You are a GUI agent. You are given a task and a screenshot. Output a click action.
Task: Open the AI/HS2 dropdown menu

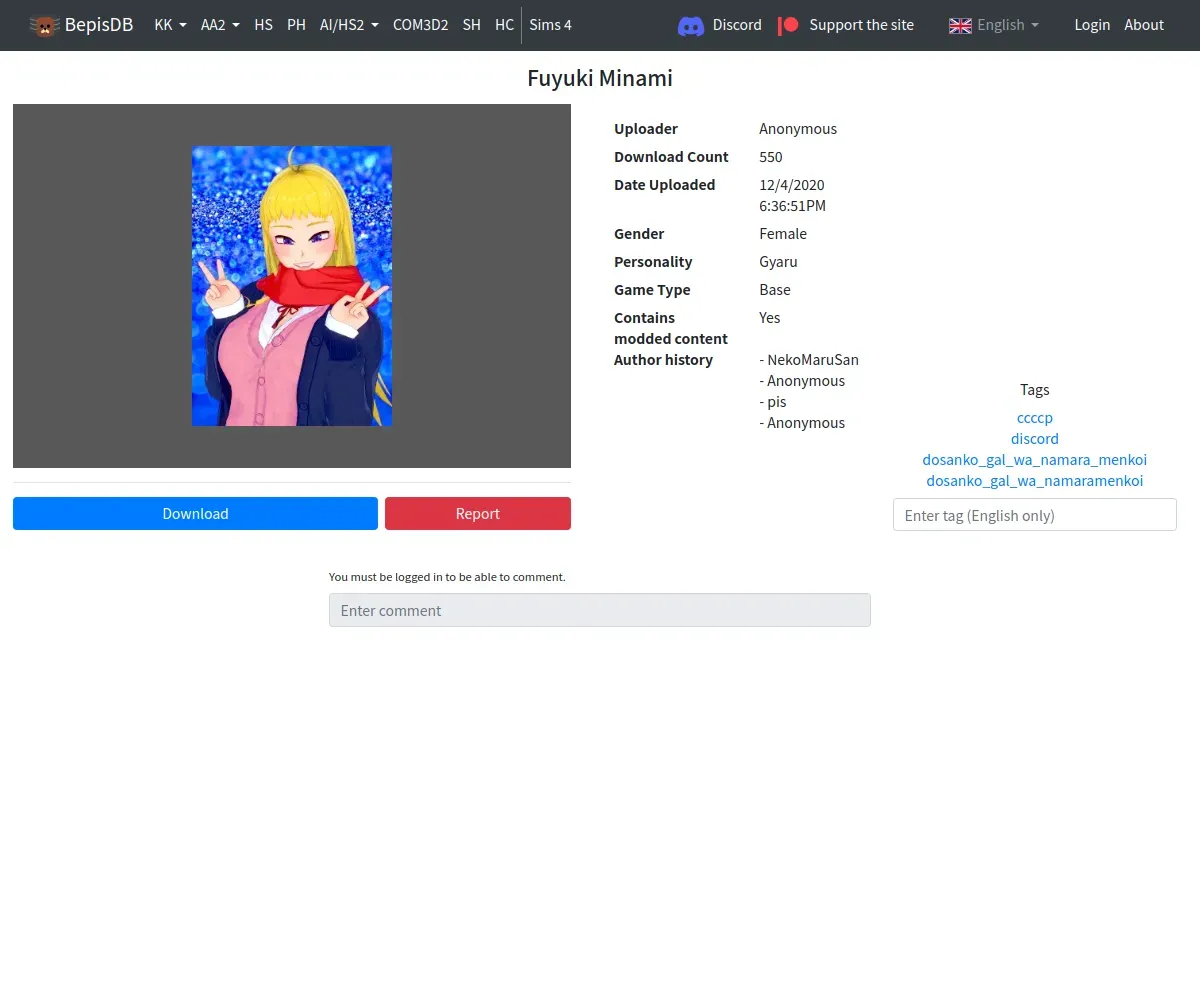[x=349, y=25]
